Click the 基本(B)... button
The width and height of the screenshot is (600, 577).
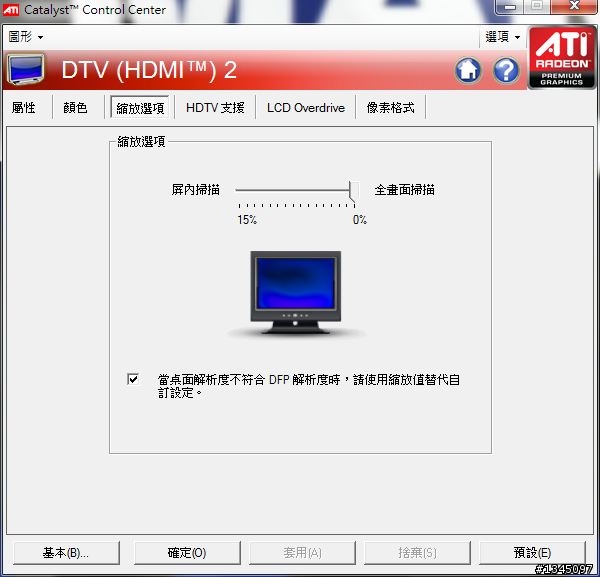[x=66, y=553]
